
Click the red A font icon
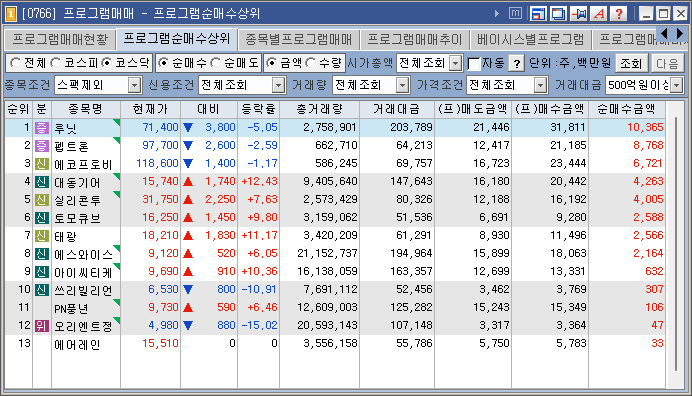click(599, 14)
